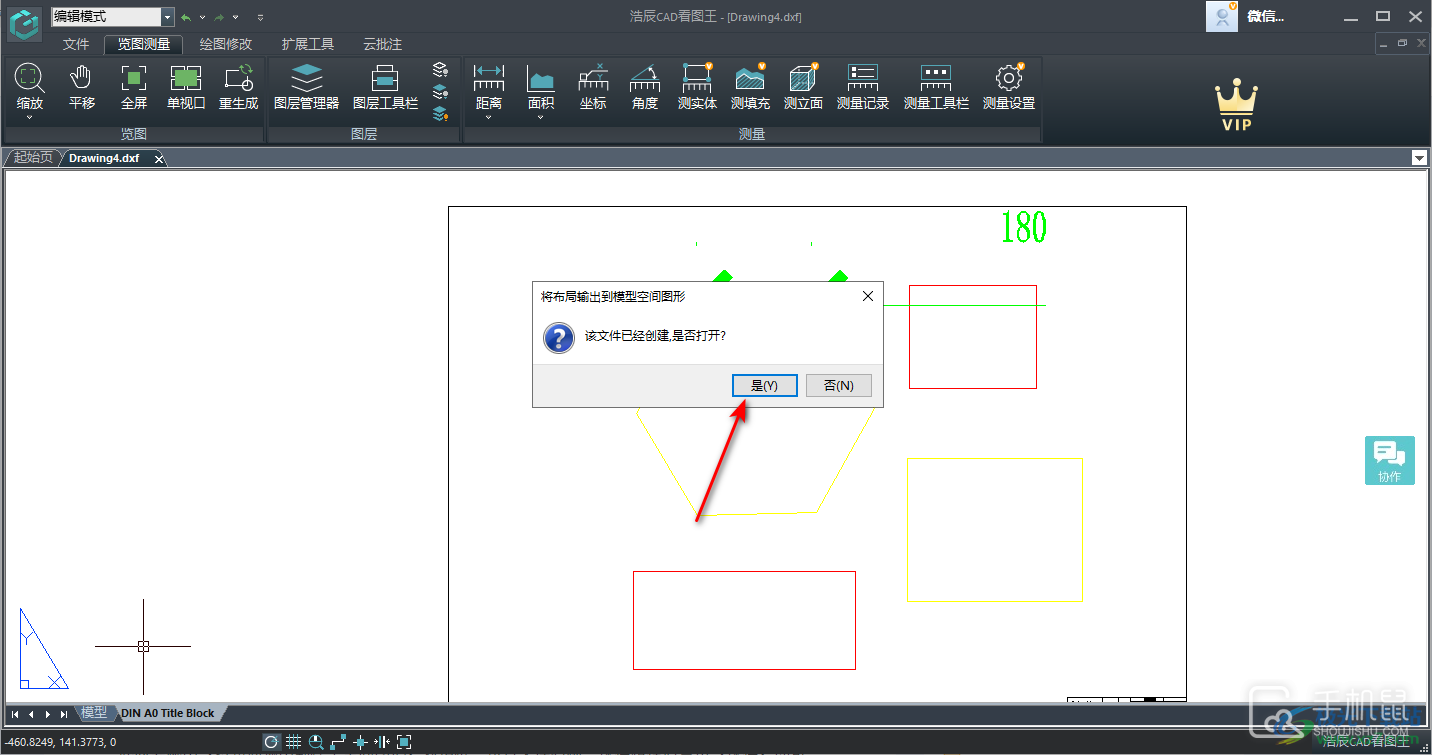The width and height of the screenshot is (1432, 755).
Task: Select the 坐标 coordinate tool
Action: (593, 86)
